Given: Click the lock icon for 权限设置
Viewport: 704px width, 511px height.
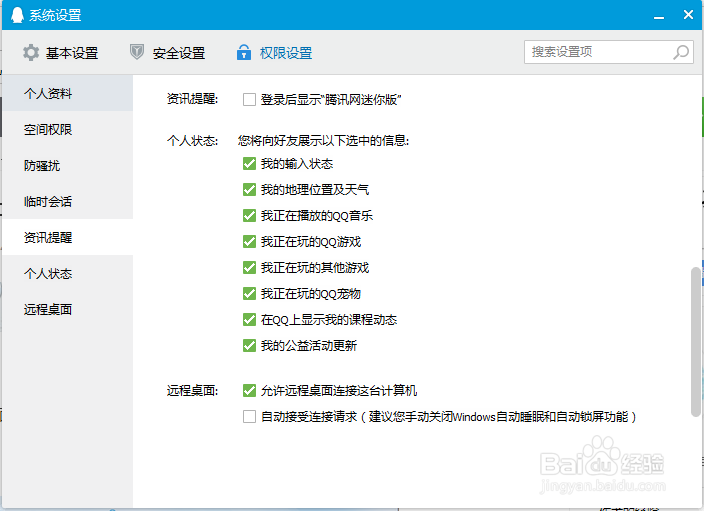Looking at the screenshot, I should click(244, 52).
